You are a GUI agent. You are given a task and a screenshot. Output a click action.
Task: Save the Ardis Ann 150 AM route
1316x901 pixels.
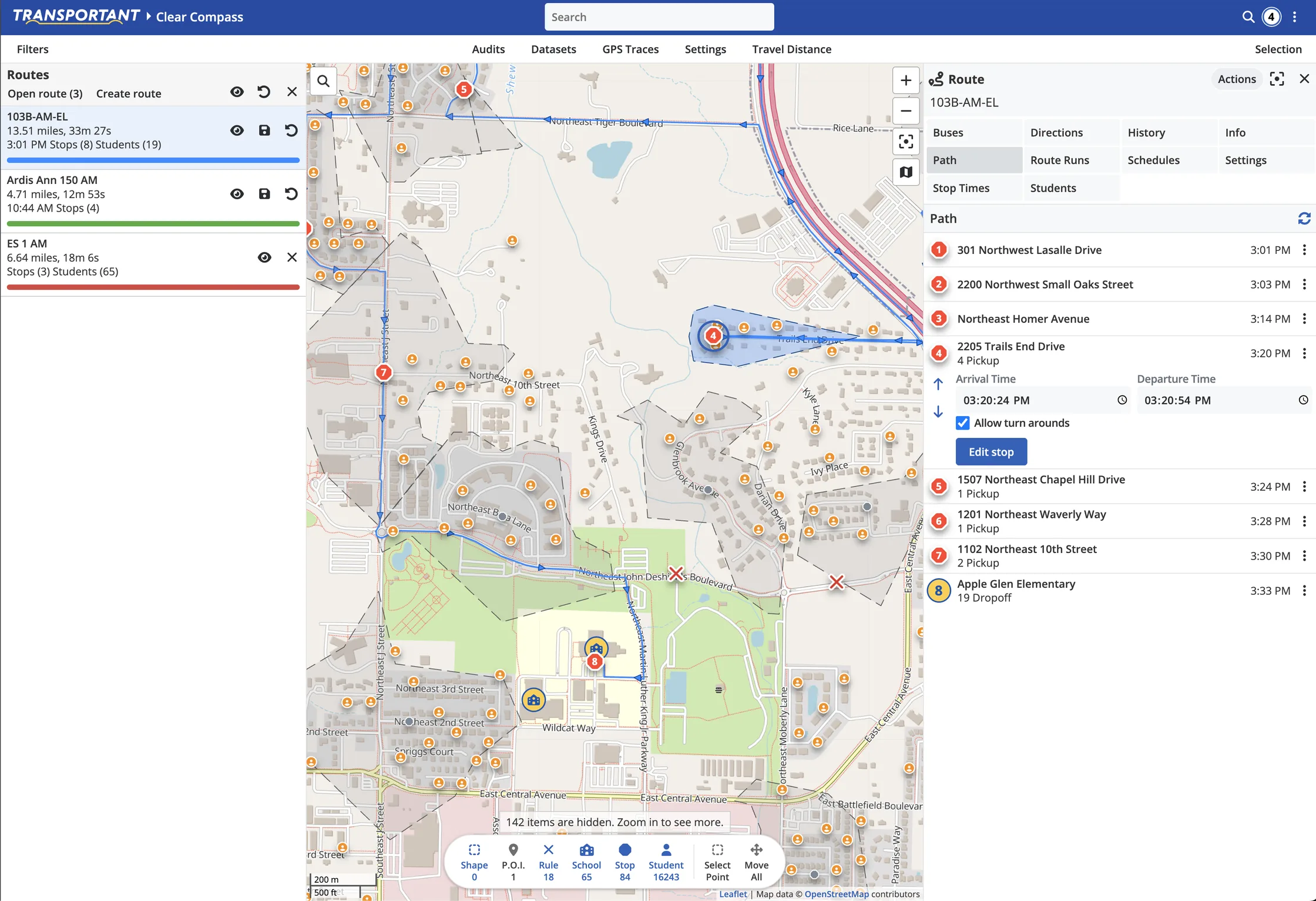264,194
